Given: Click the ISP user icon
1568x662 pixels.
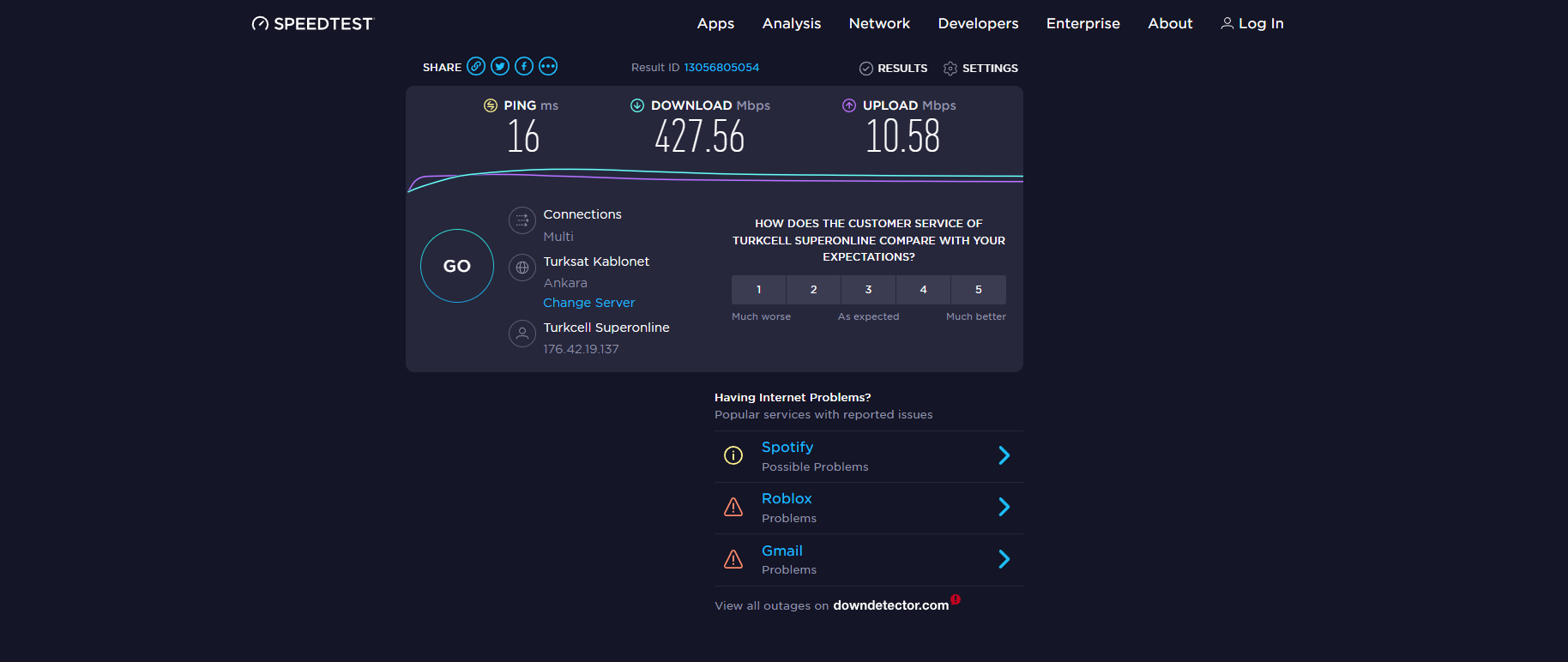Looking at the screenshot, I should pyautogui.click(x=522, y=334).
